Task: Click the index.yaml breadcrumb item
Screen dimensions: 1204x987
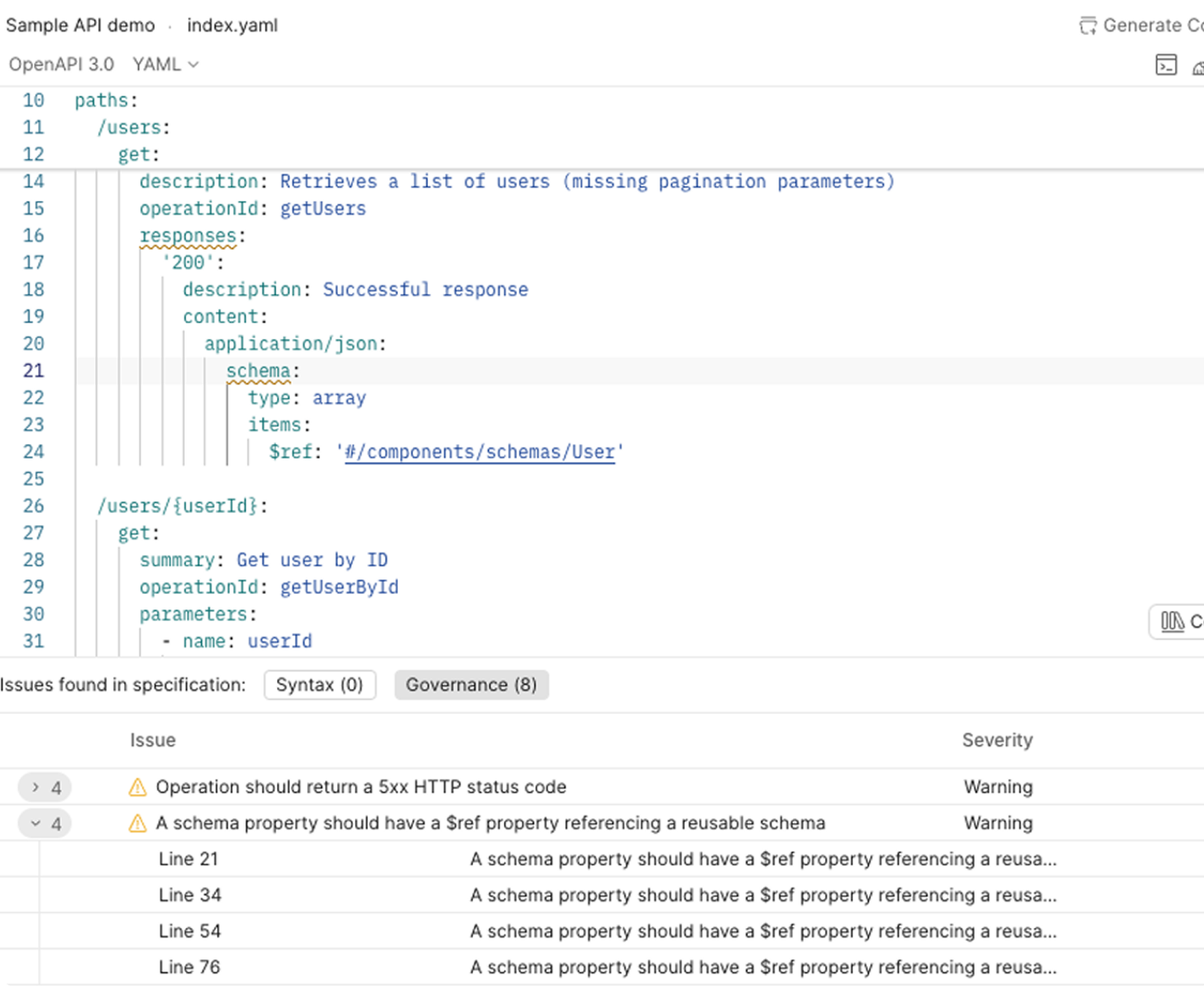Action: pyautogui.click(x=232, y=25)
